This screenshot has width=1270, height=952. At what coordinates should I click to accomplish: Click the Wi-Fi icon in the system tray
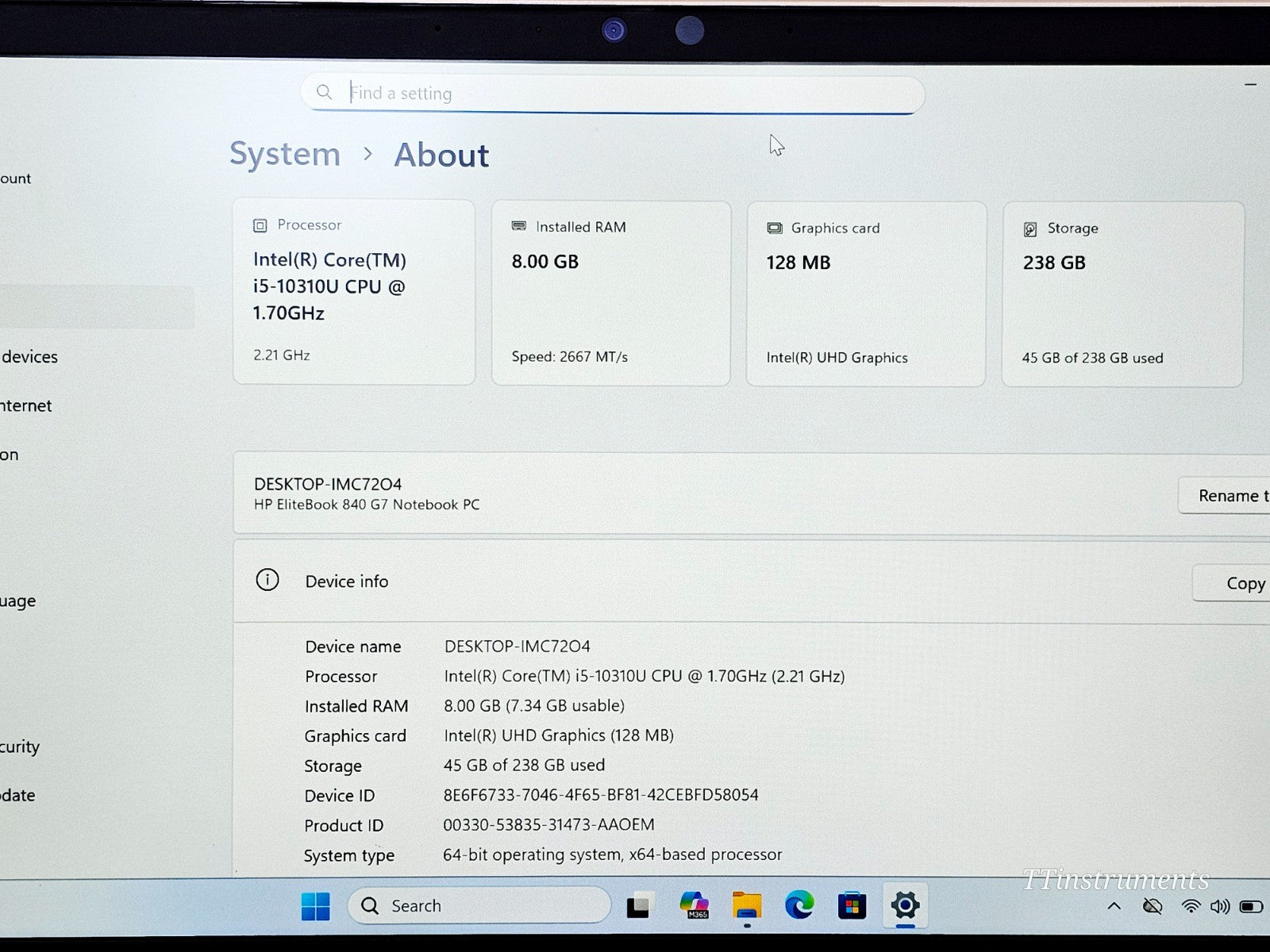click(x=1191, y=906)
